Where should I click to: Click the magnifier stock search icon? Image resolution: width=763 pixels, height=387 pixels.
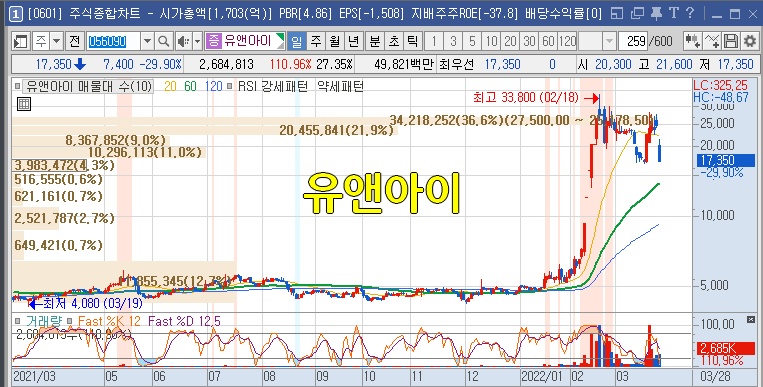pos(164,41)
